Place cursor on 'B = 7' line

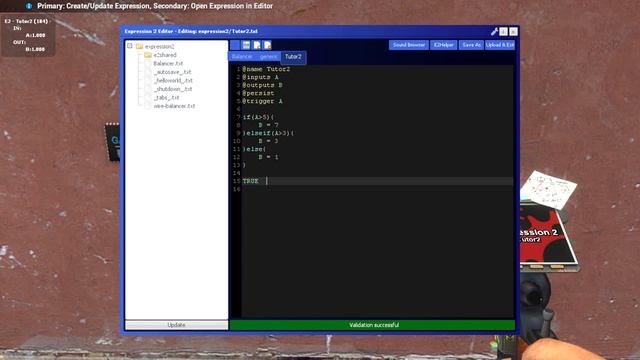click(x=268, y=125)
